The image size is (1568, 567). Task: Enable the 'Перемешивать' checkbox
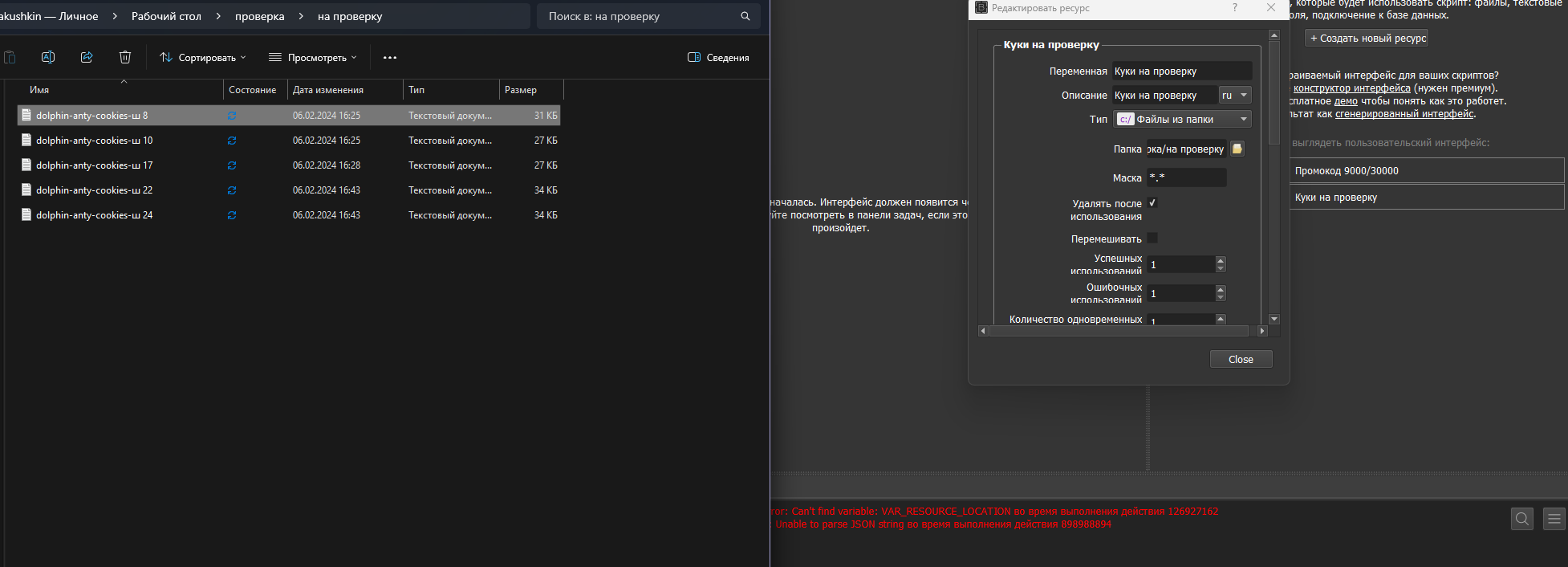pos(1152,239)
